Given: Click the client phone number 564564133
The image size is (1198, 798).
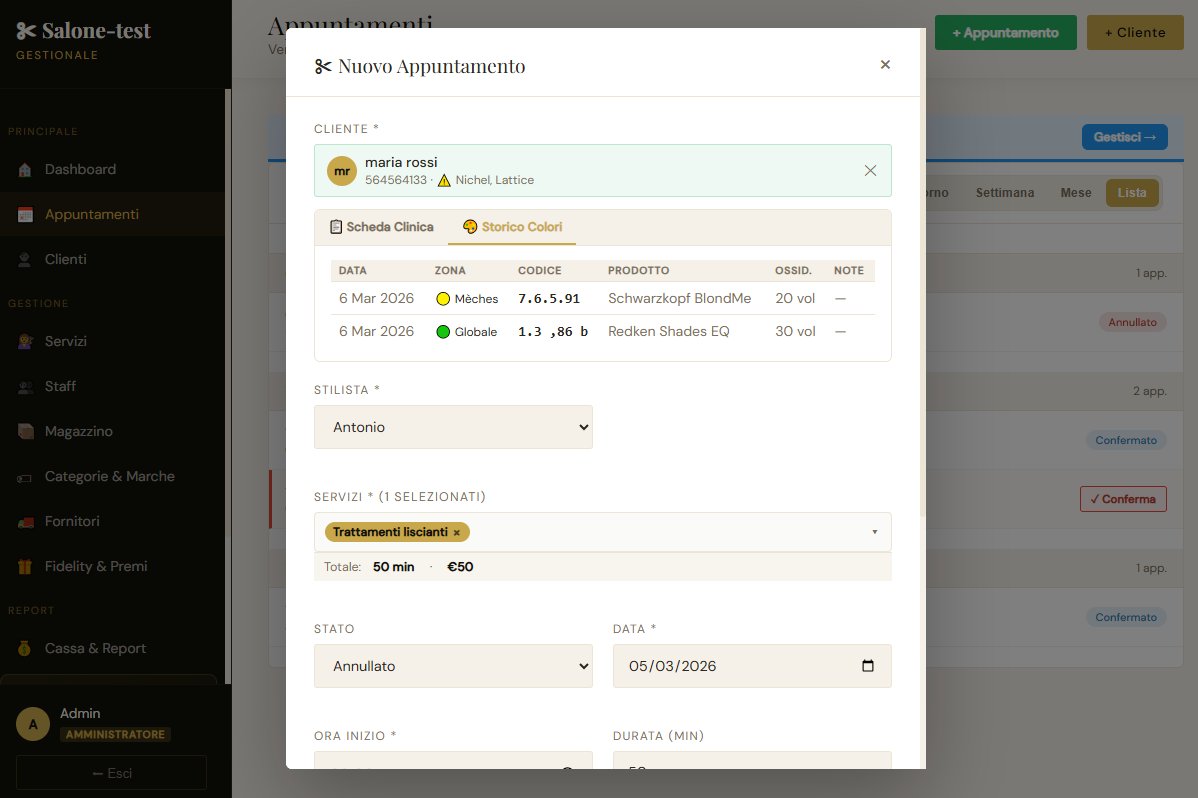Looking at the screenshot, I should tap(396, 180).
